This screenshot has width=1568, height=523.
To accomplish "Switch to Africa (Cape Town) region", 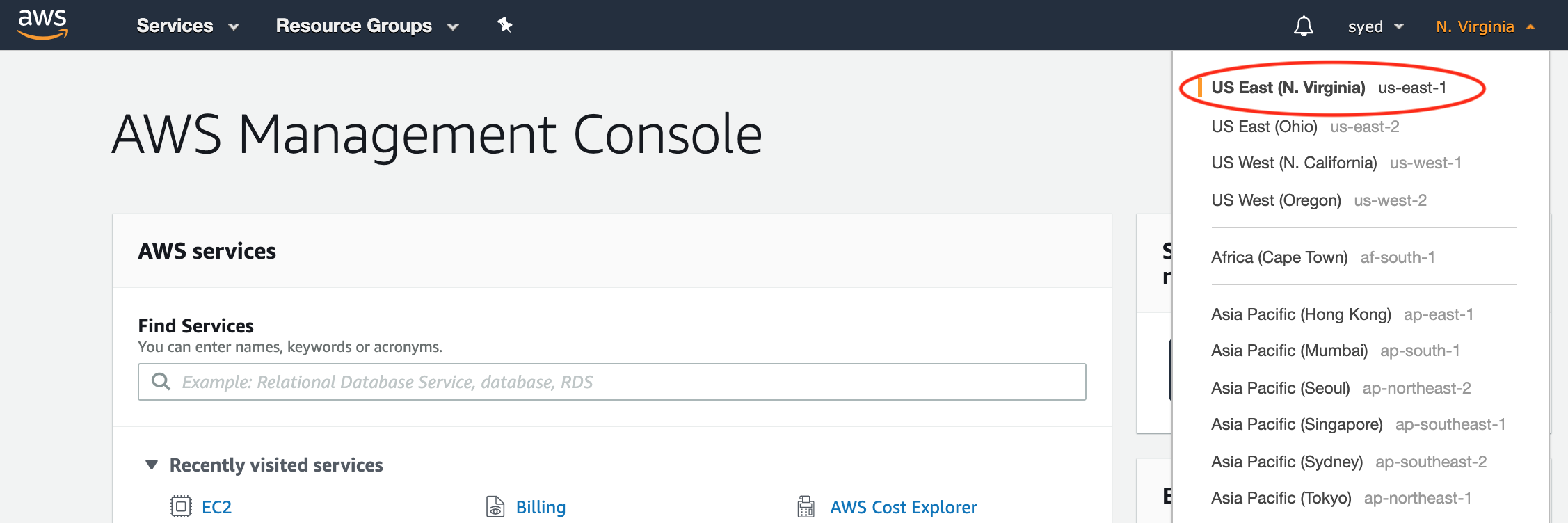I will point(1323,257).
